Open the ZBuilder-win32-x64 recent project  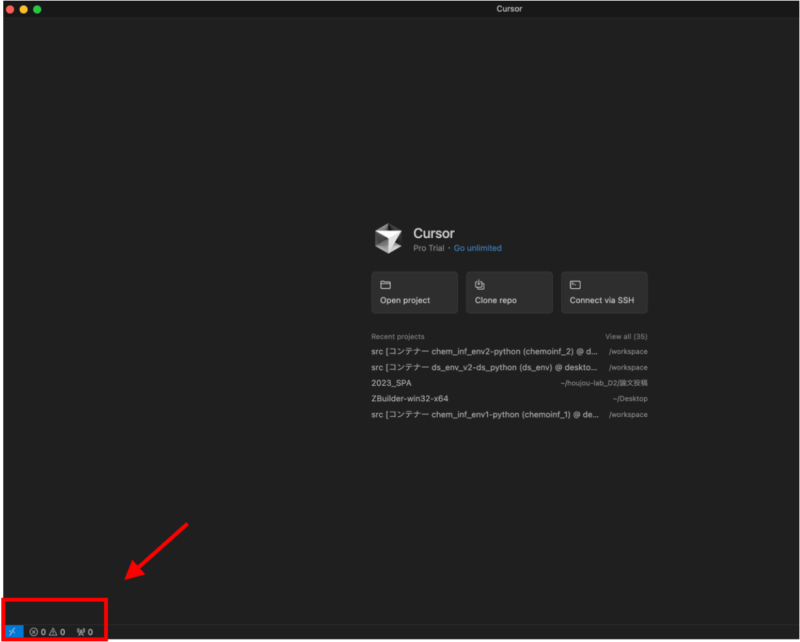pyautogui.click(x=509, y=399)
